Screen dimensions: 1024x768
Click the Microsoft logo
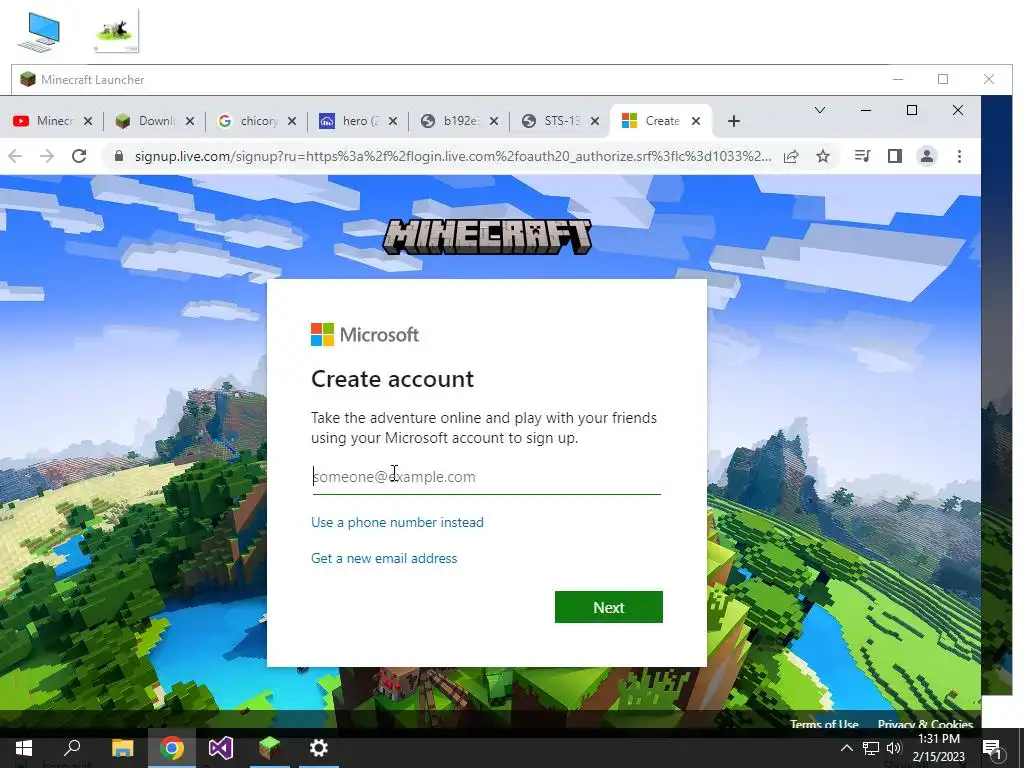(x=364, y=334)
